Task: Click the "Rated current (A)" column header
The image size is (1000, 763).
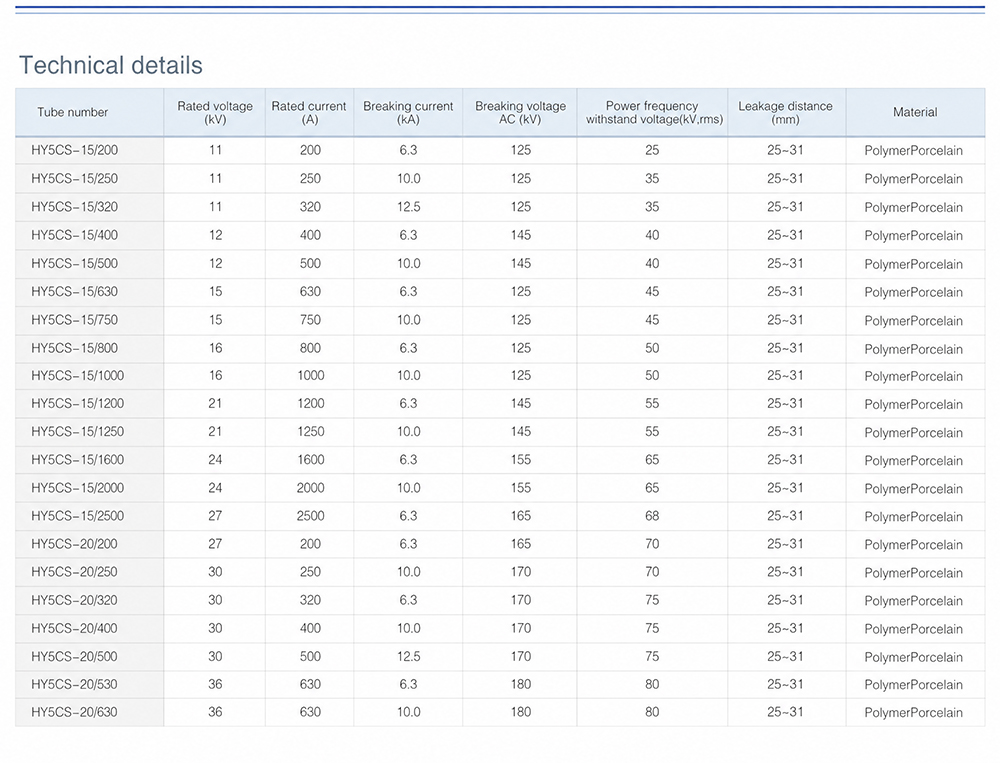Action: [x=309, y=112]
